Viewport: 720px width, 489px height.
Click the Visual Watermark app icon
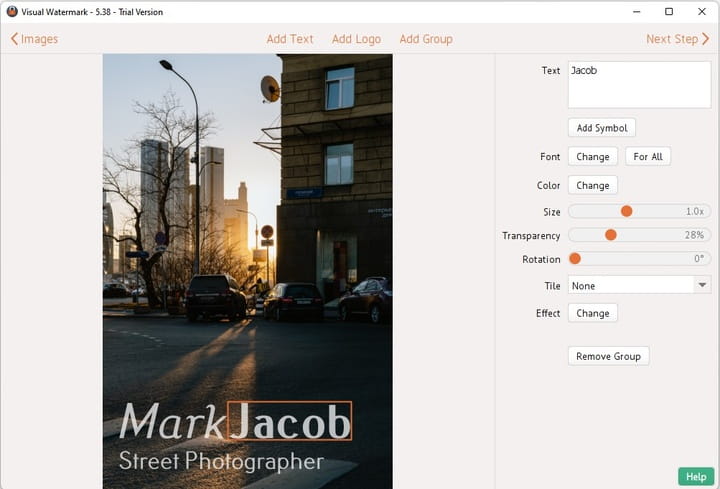coord(12,12)
